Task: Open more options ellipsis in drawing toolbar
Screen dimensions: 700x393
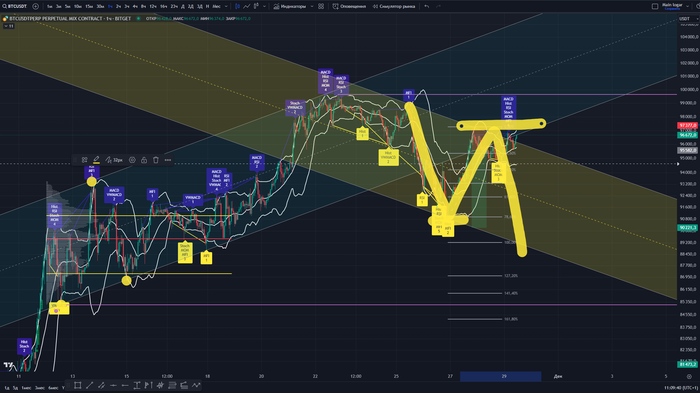Action: click(168, 160)
